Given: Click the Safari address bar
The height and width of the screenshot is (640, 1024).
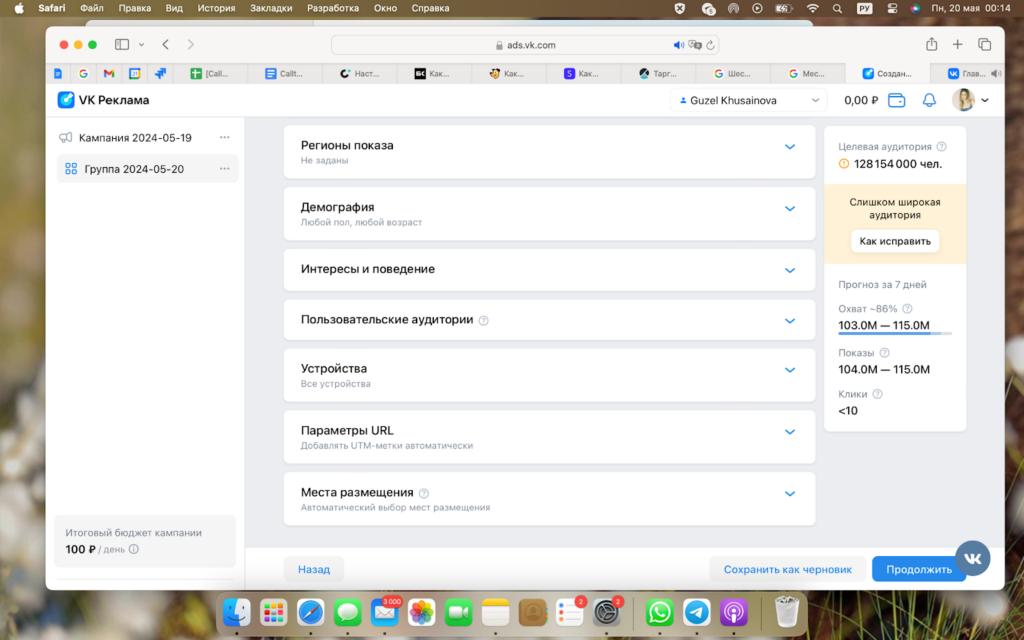Looking at the screenshot, I should pos(525,45).
